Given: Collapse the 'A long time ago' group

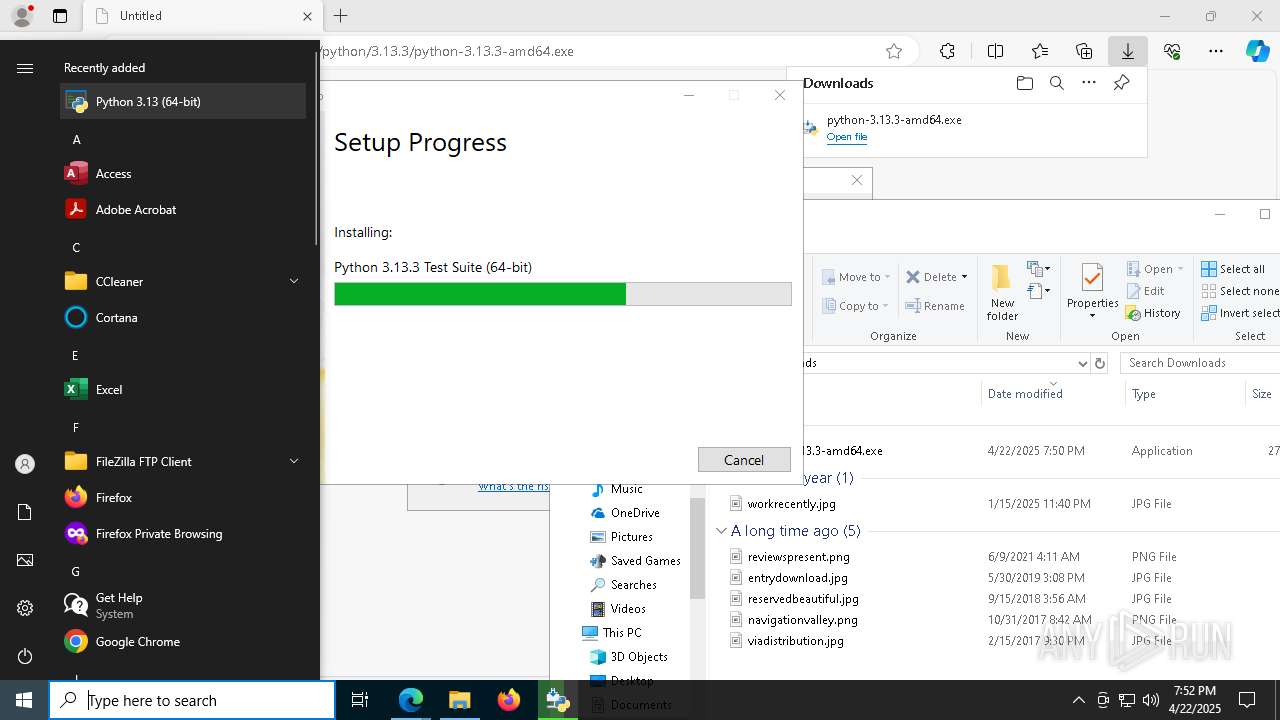Looking at the screenshot, I should pyautogui.click(x=721, y=531).
